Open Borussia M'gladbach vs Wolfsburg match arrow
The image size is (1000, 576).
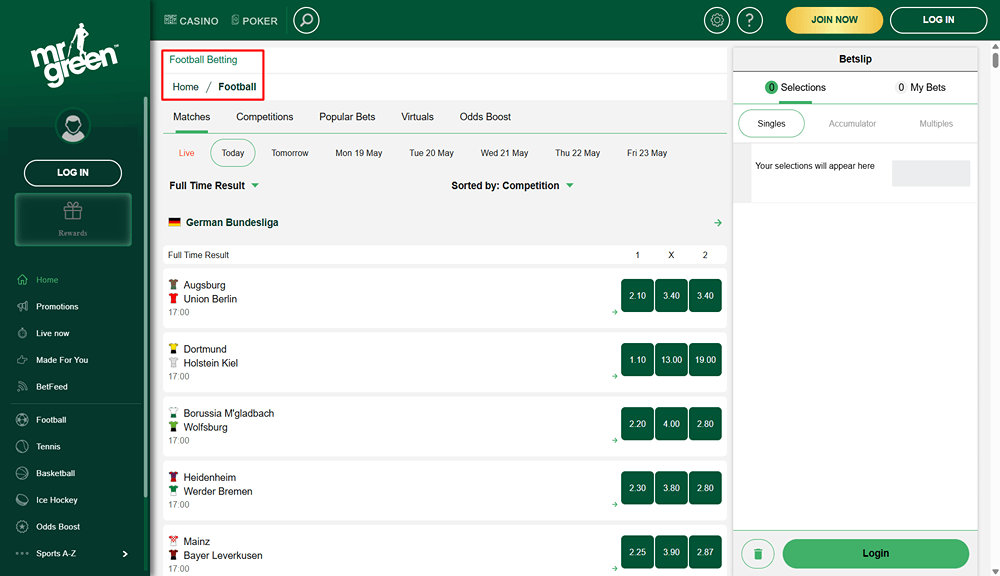[615, 440]
